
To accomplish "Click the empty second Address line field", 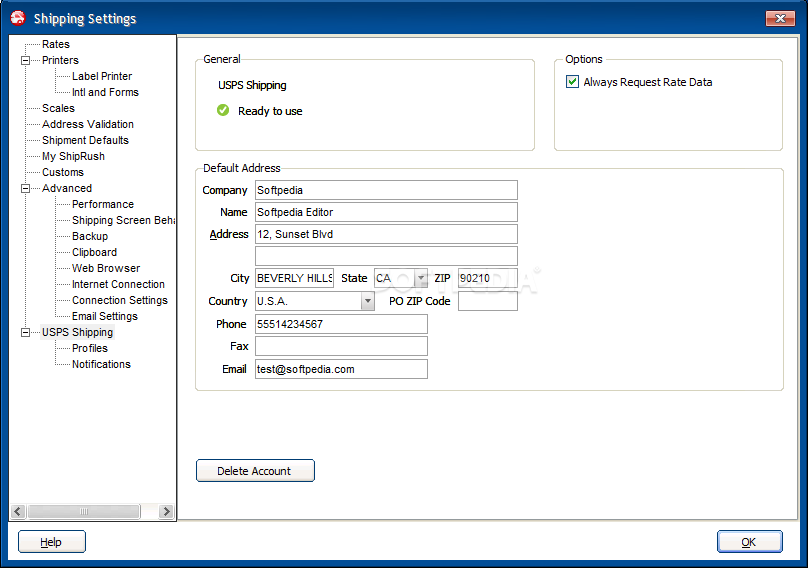I will tap(386, 256).
